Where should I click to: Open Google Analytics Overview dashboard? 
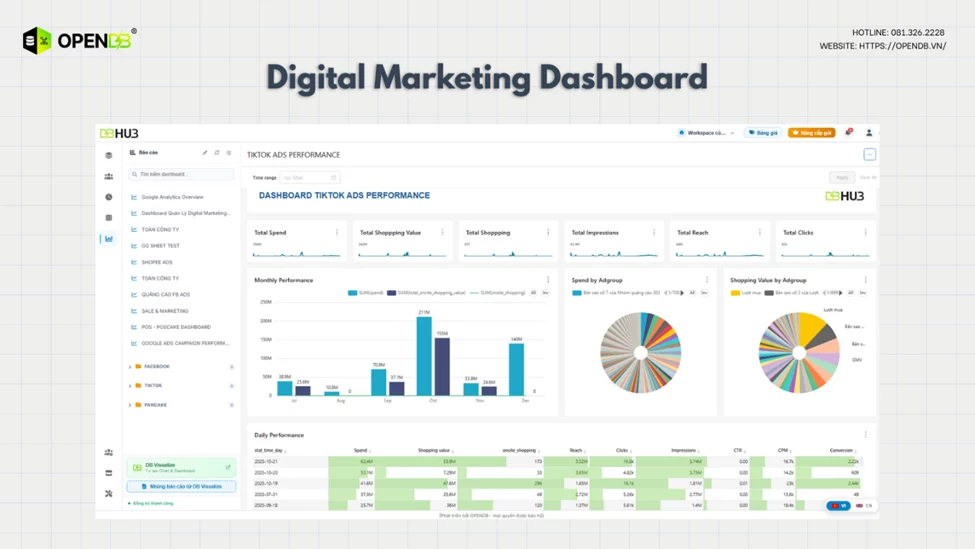[x=172, y=197]
